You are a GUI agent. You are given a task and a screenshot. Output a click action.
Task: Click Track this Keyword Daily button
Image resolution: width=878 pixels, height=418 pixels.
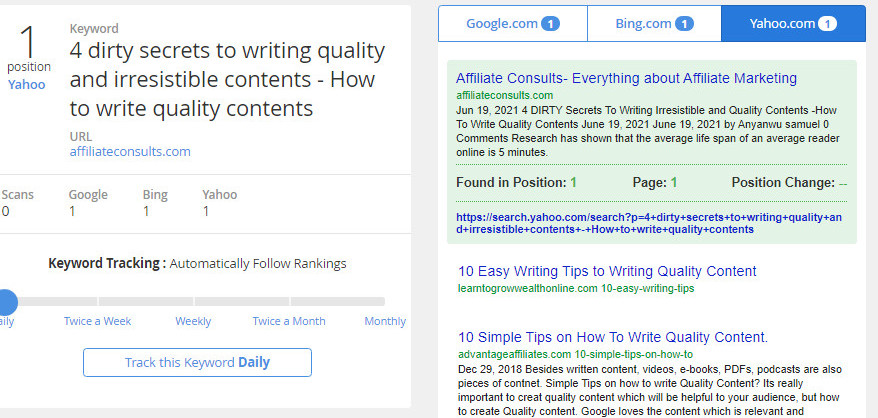click(x=197, y=362)
